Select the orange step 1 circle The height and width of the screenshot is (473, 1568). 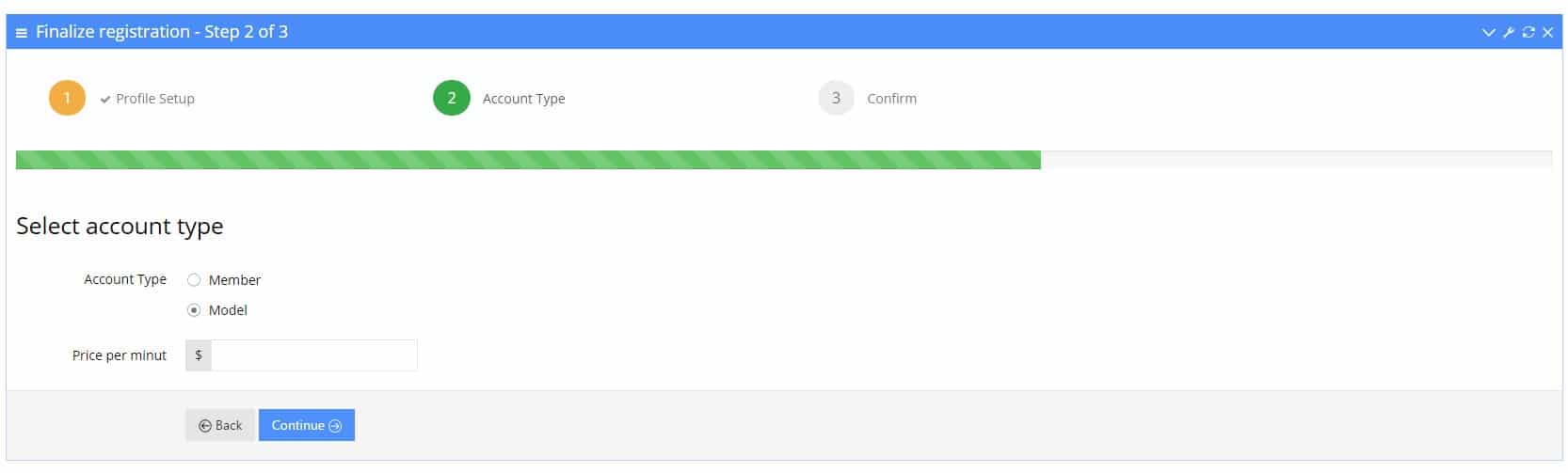point(67,98)
